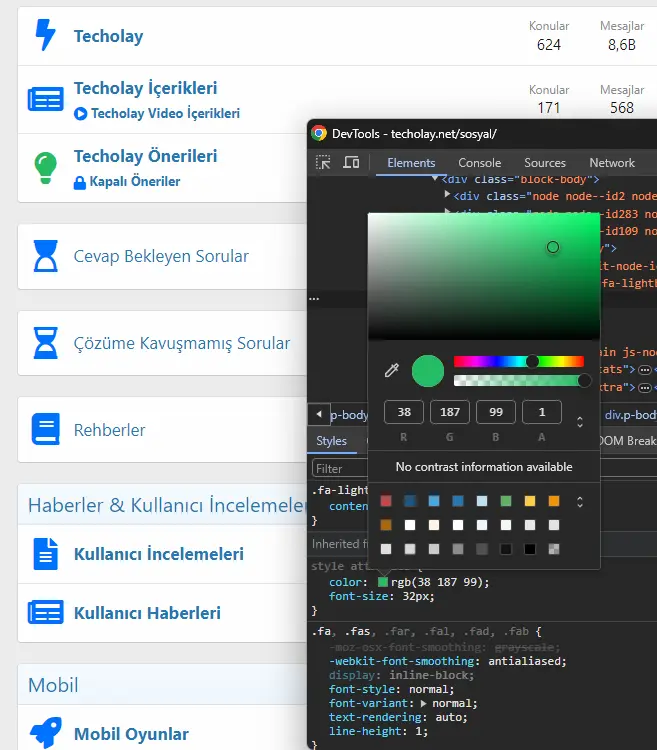Click the breadcrumb scroll-left arrow before p-body
The height and width of the screenshot is (750, 657).
click(319, 414)
